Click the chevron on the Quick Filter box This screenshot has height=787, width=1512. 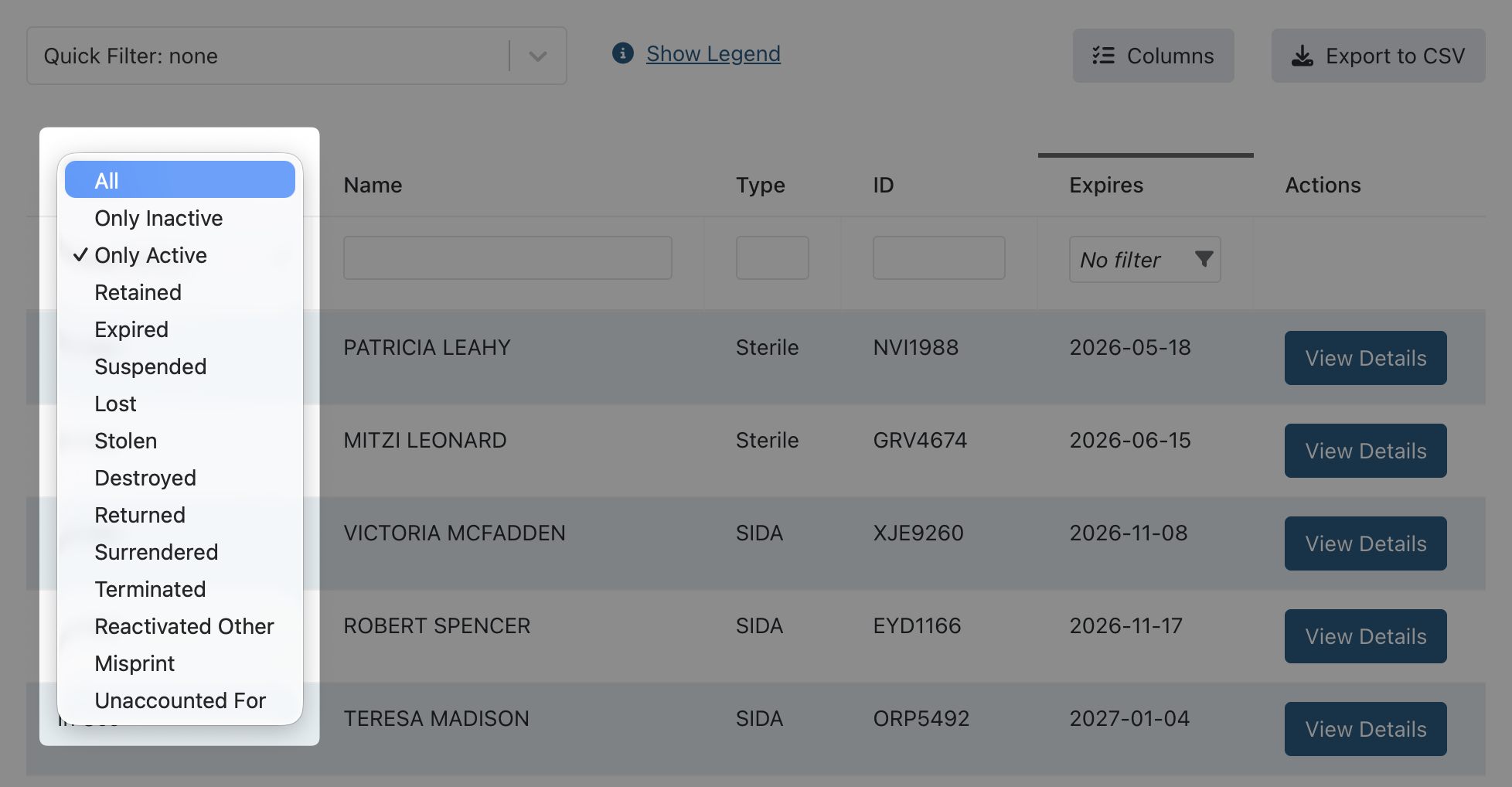pyautogui.click(x=537, y=56)
